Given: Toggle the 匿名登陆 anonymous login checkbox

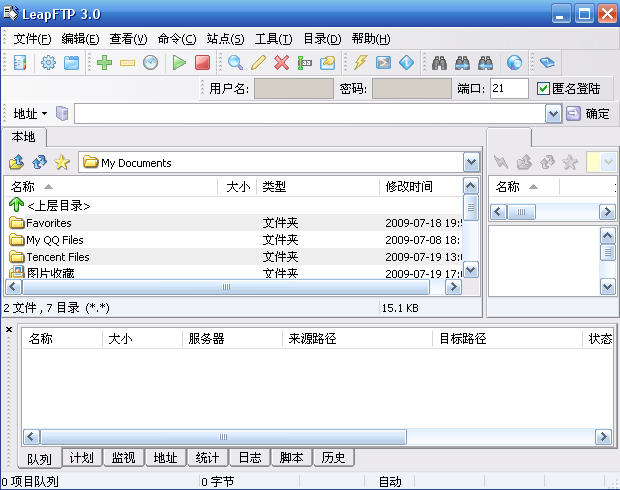Looking at the screenshot, I should 544,89.
